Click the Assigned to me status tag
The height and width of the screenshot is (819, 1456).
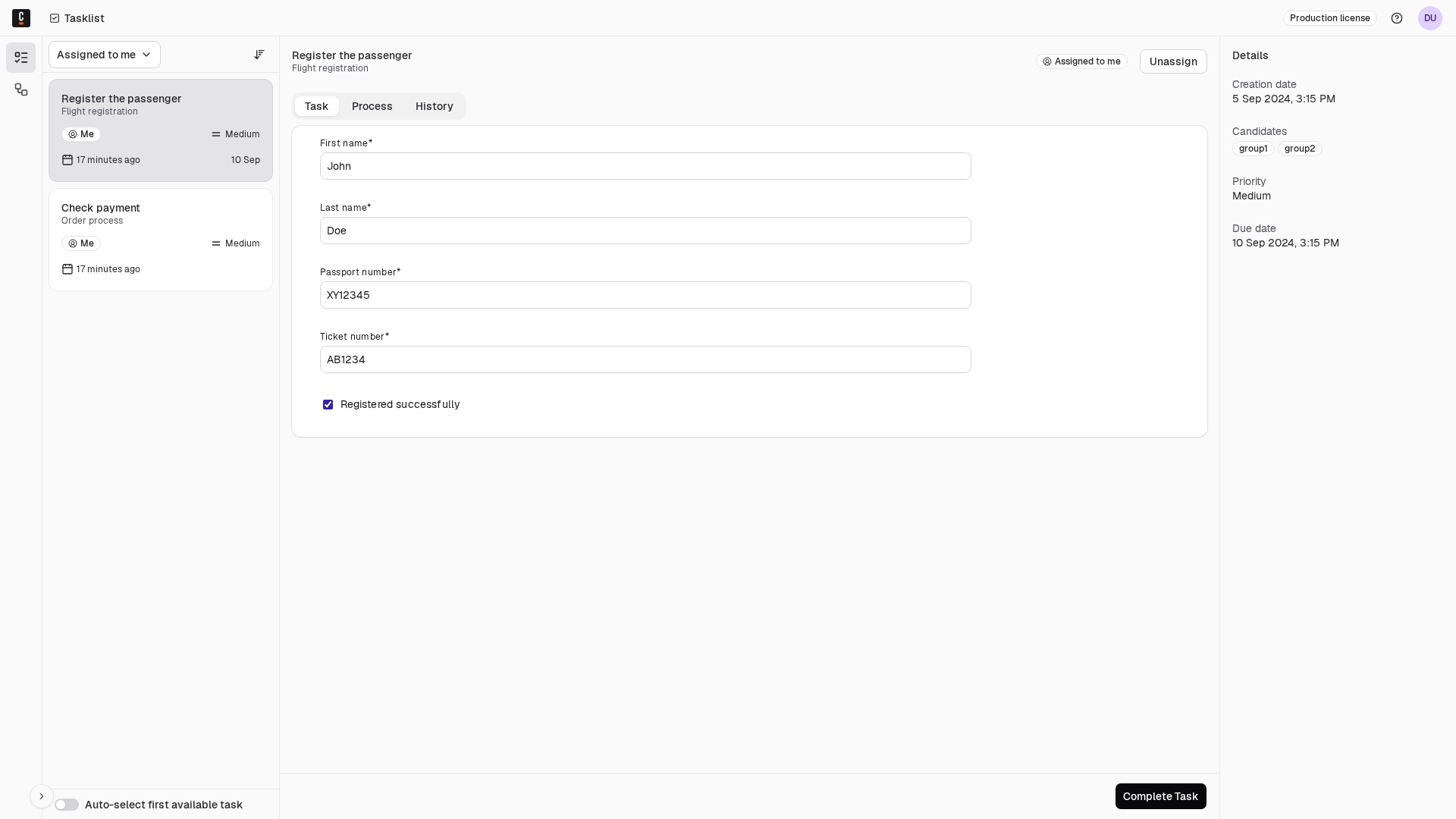tap(1081, 61)
